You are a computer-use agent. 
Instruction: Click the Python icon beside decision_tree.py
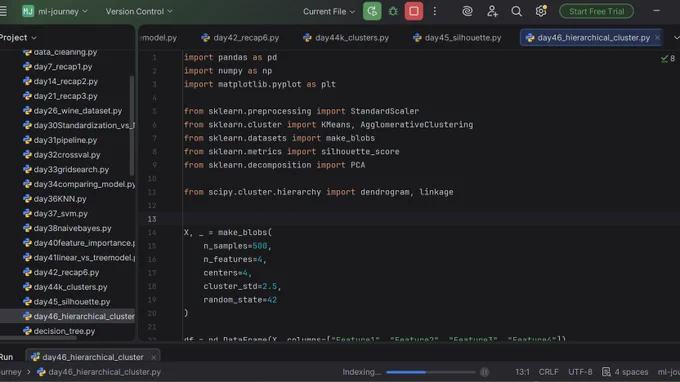(27, 331)
